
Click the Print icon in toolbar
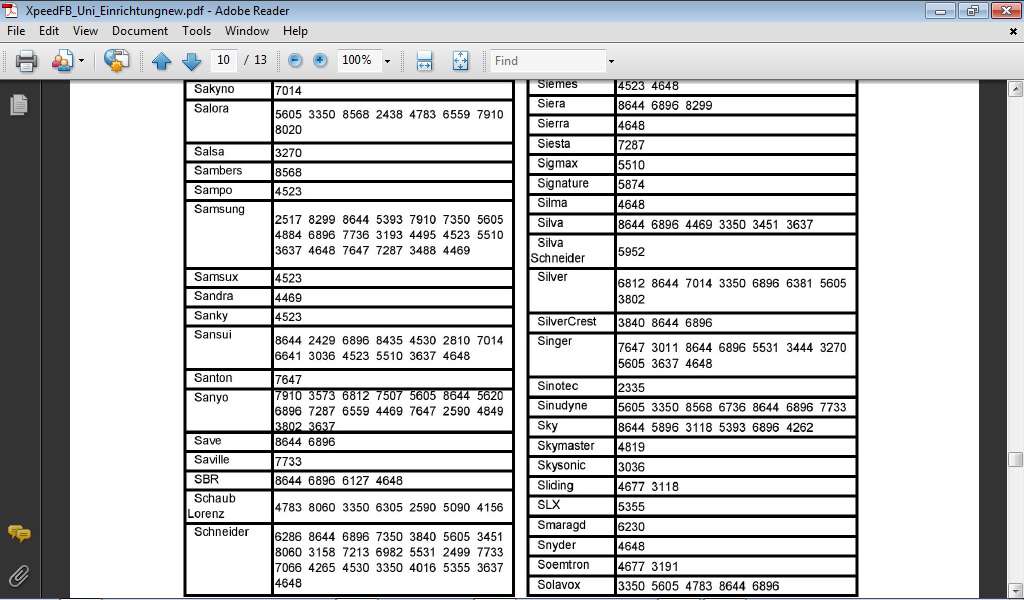click(26, 61)
